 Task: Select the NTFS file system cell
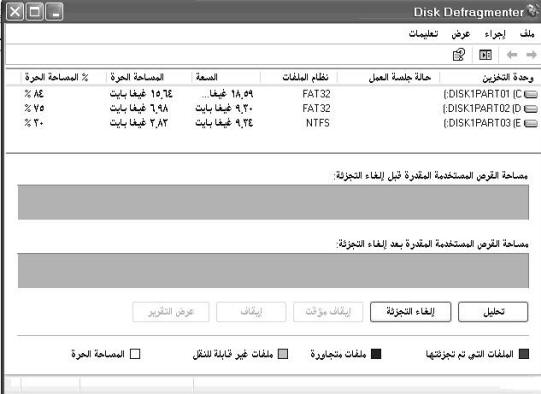(x=318, y=123)
